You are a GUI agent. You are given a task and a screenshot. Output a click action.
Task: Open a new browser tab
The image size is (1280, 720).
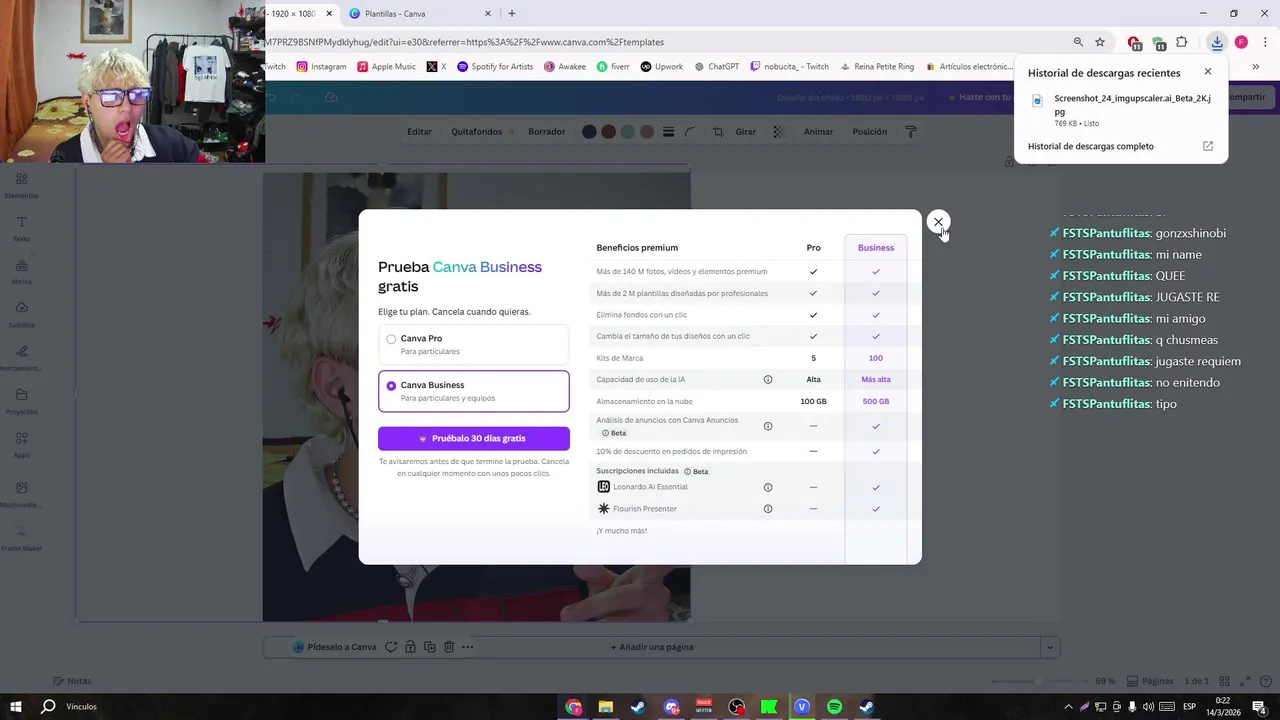click(x=512, y=14)
